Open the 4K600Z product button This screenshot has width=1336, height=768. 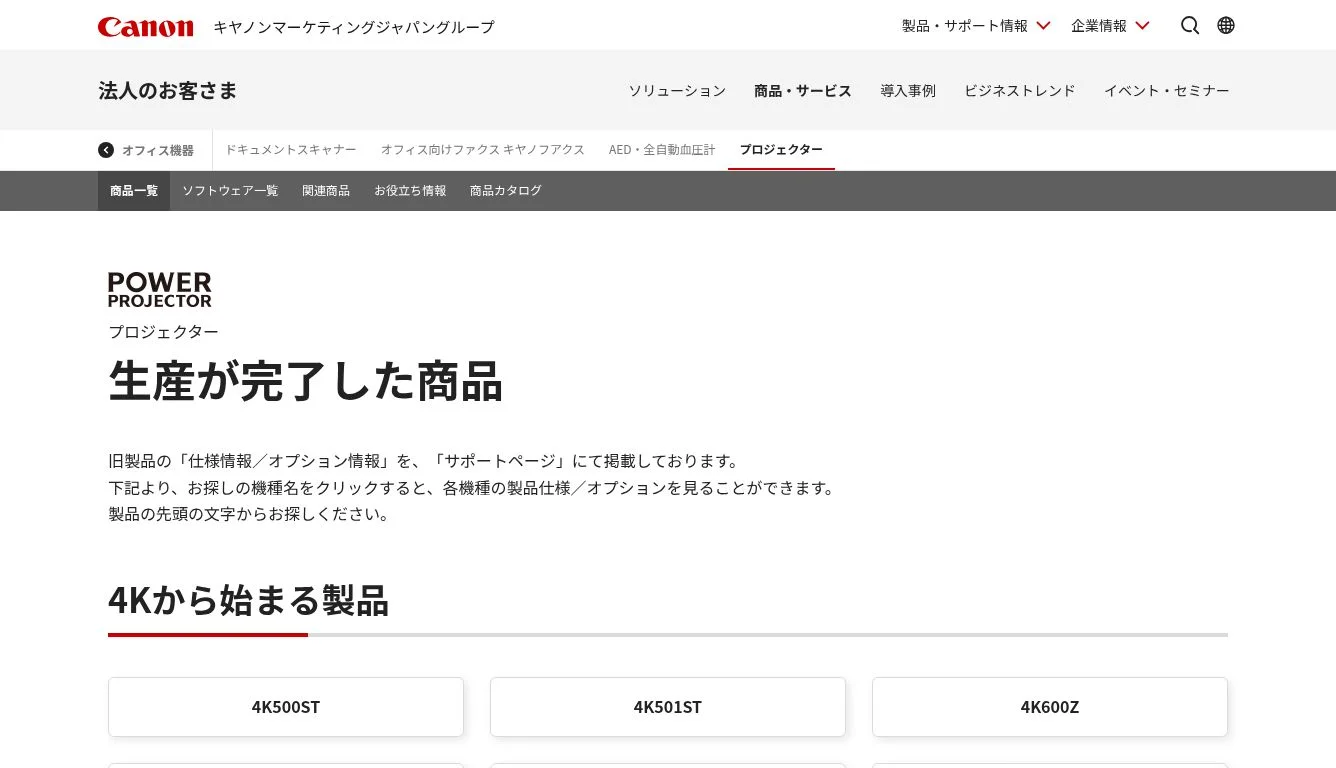[1050, 707]
